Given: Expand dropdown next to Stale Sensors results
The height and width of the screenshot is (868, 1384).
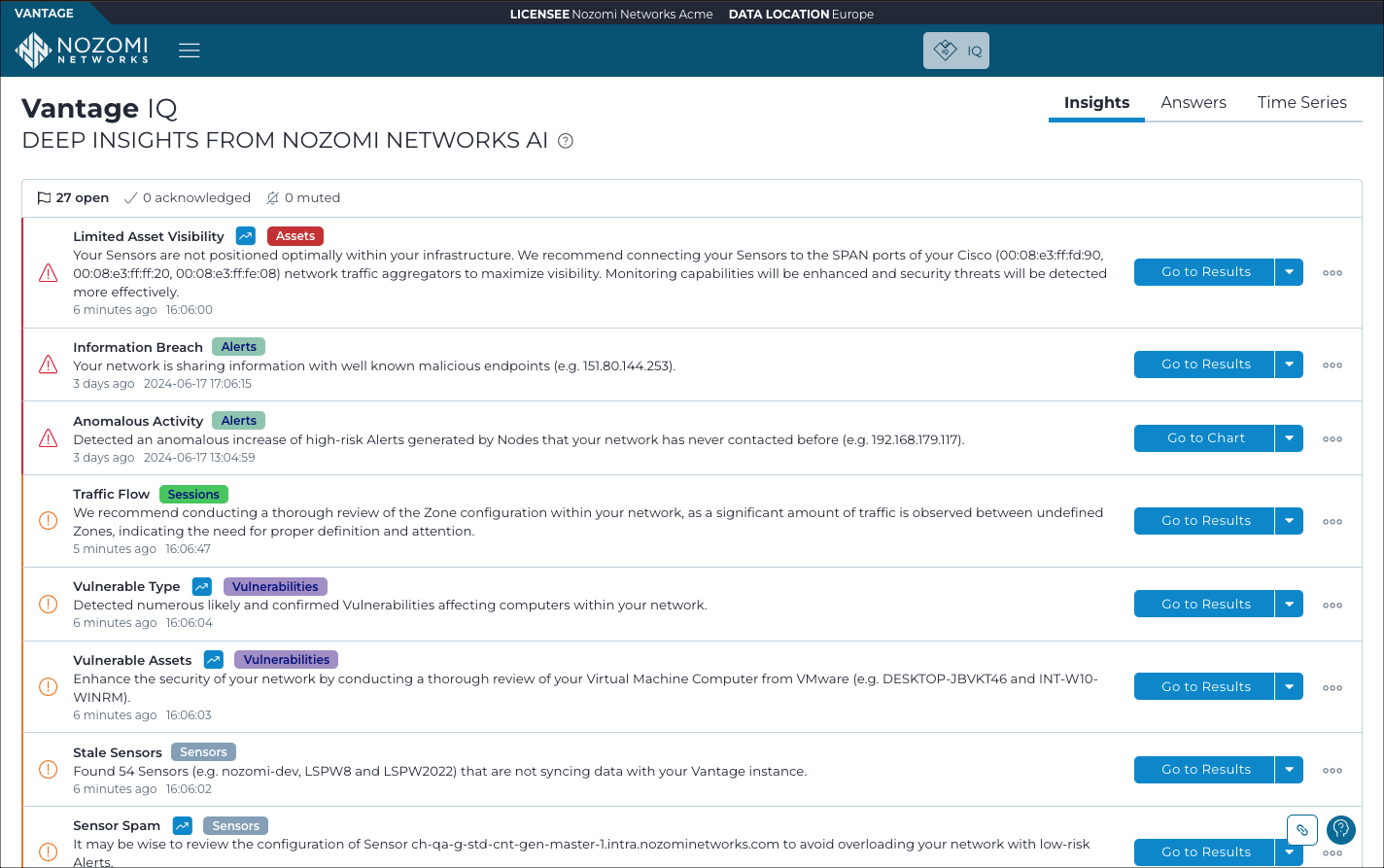Looking at the screenshot, I should (1289, 770).
